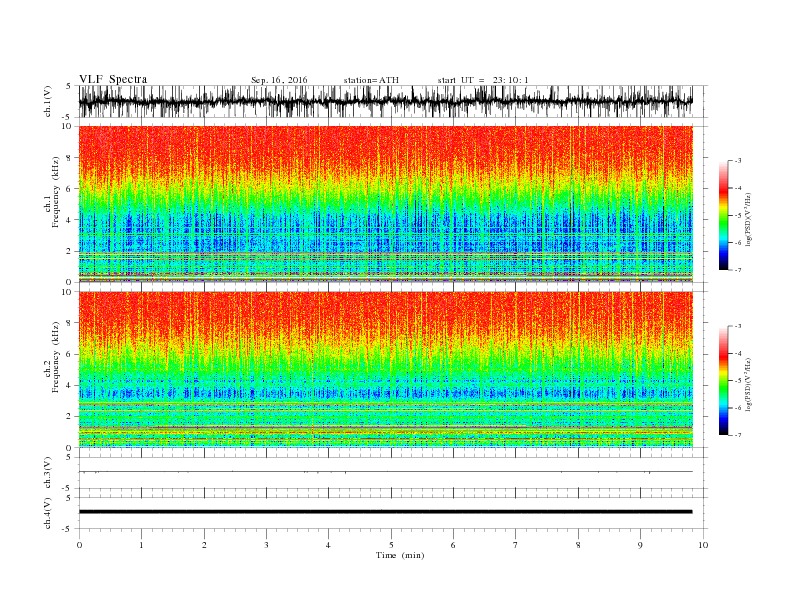Screen dimensions: 792x612
Task: Select the "start UT = 23:10:1" header text
Action: coord(483,80)
